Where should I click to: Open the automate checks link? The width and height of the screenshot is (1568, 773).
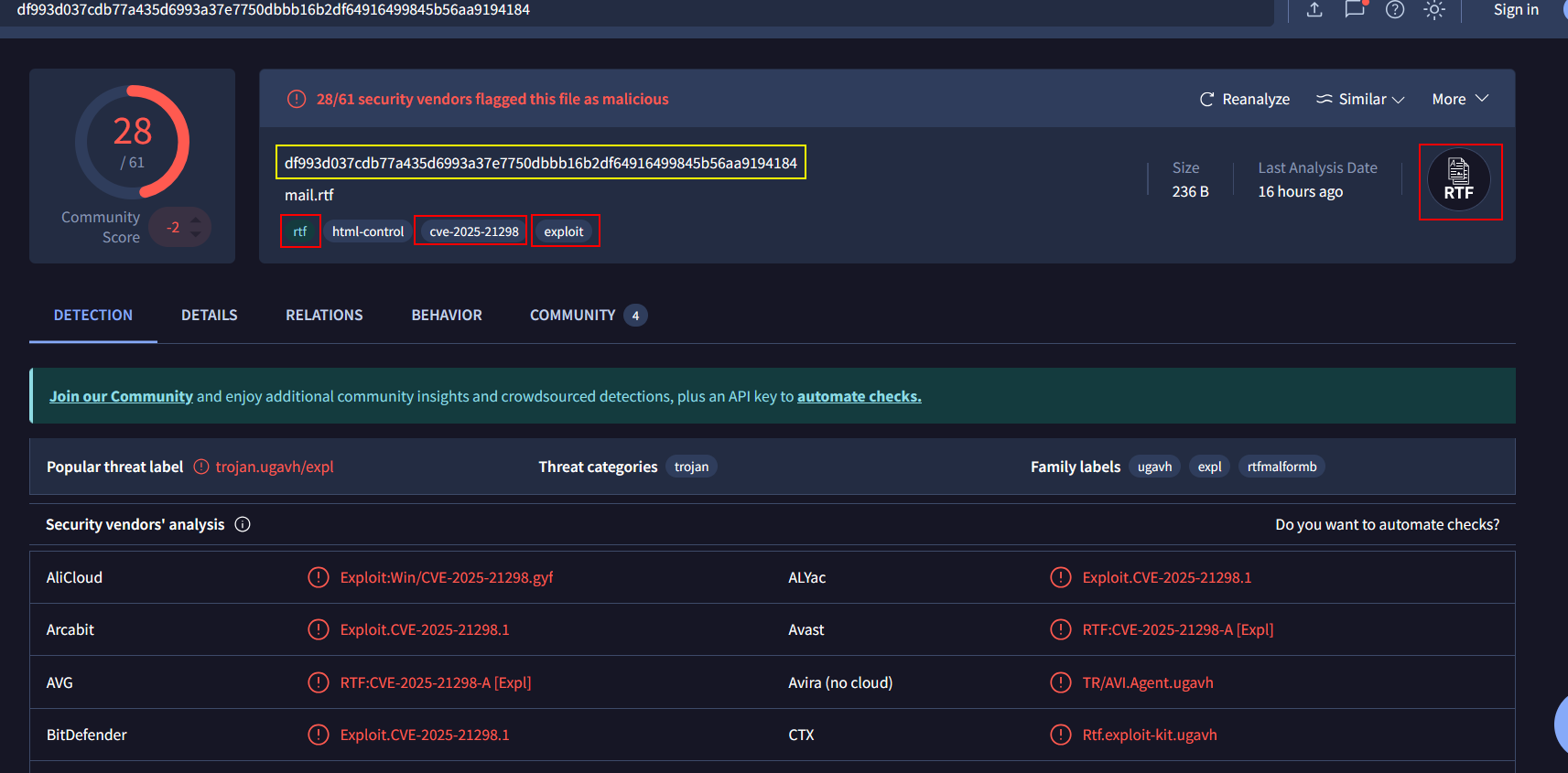pos(860,396)
